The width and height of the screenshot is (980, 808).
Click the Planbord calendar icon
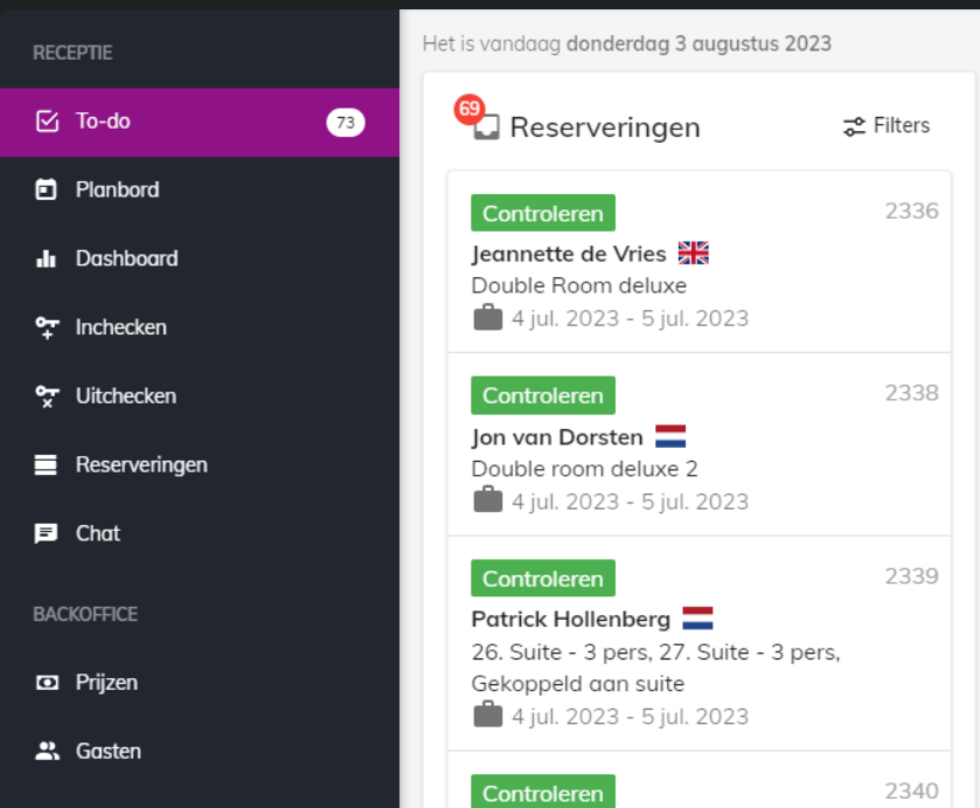[x=46, y=189]
